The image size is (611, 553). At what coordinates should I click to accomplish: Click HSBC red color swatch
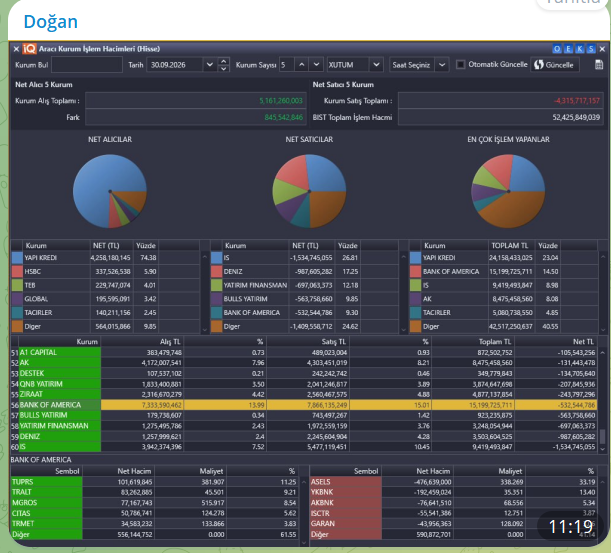pyautogui.click(x=17, y=271)
